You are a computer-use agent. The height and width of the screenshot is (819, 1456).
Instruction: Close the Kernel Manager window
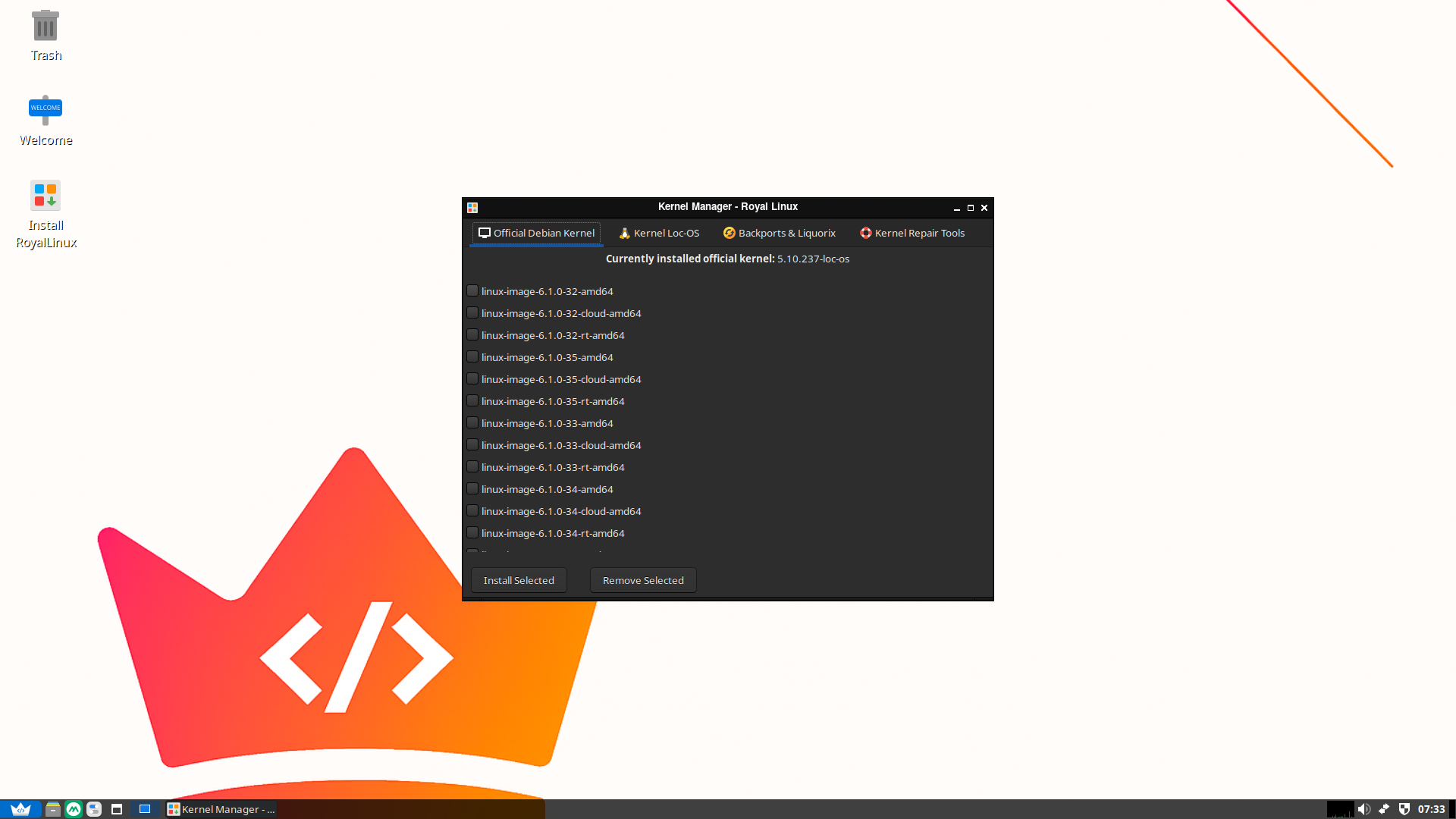coord(984,208)
